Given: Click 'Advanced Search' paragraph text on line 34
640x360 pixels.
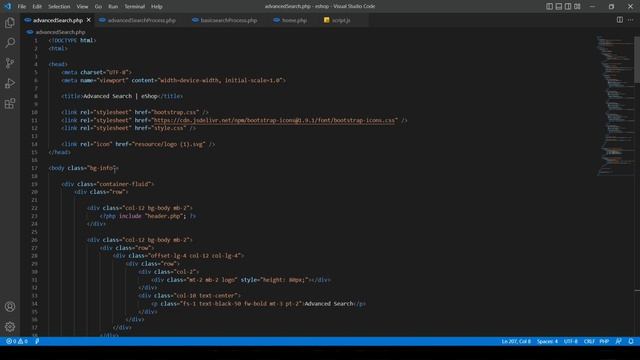Looking at the screenshot, I should (x=329, y=304).
